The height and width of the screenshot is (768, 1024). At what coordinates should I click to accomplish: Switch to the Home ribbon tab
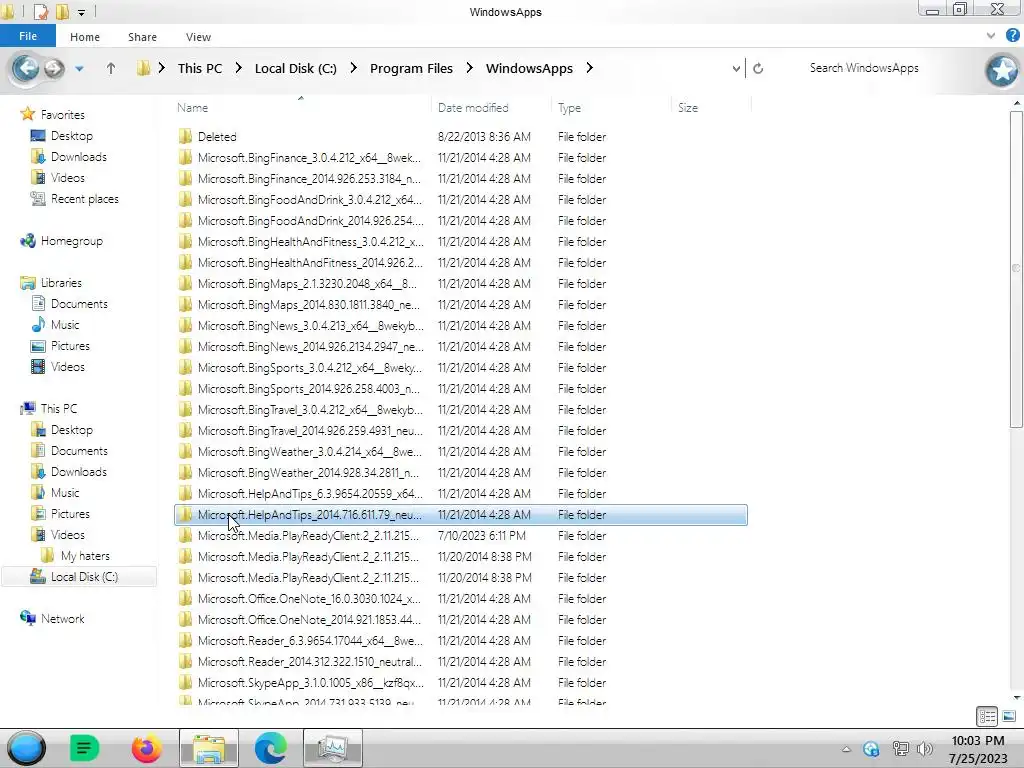coord(85,37)
